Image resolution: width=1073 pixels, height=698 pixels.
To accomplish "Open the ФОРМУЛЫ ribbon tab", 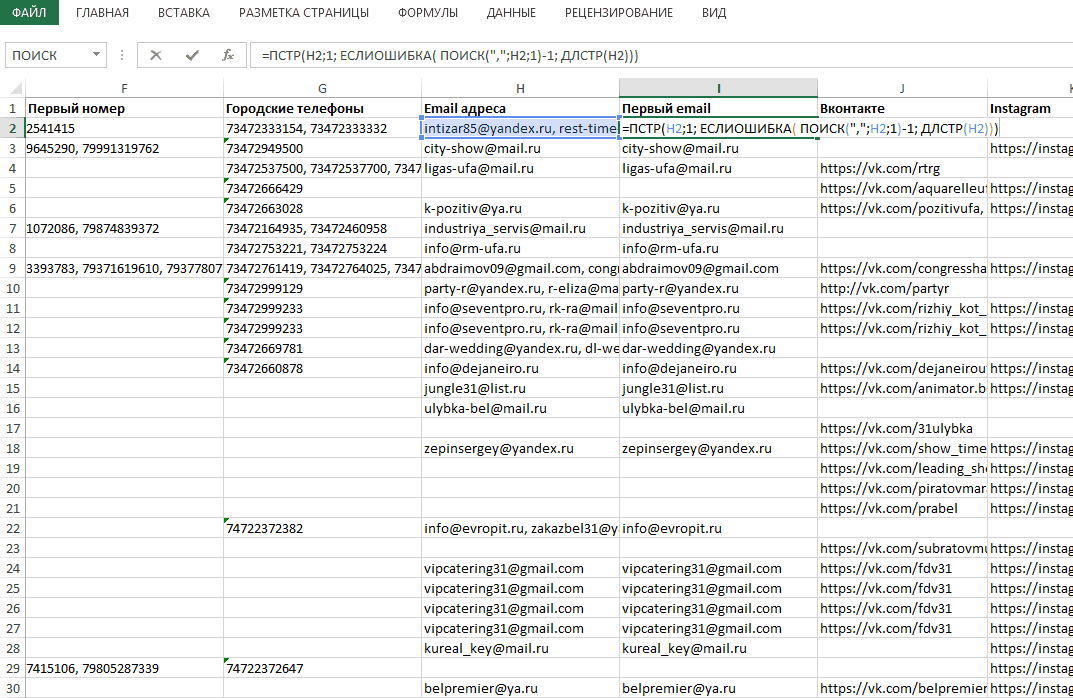I will pos(428,12).
